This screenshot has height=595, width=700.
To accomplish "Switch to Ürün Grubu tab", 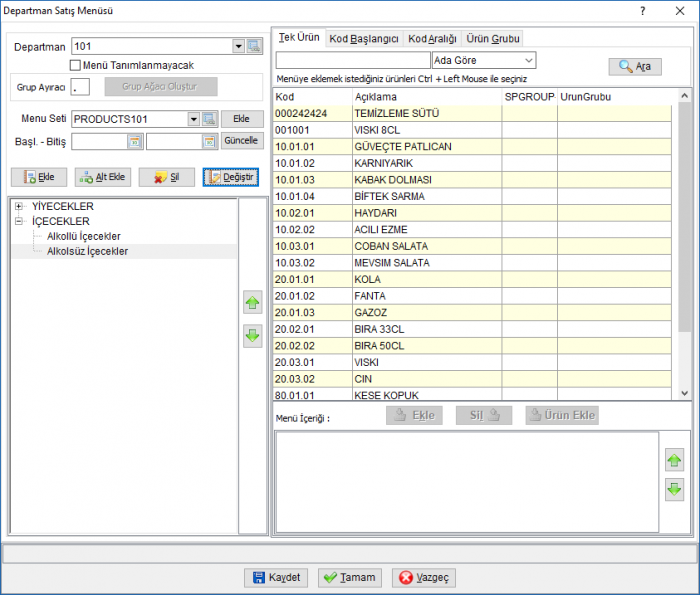I will click(x=493, y=39).
